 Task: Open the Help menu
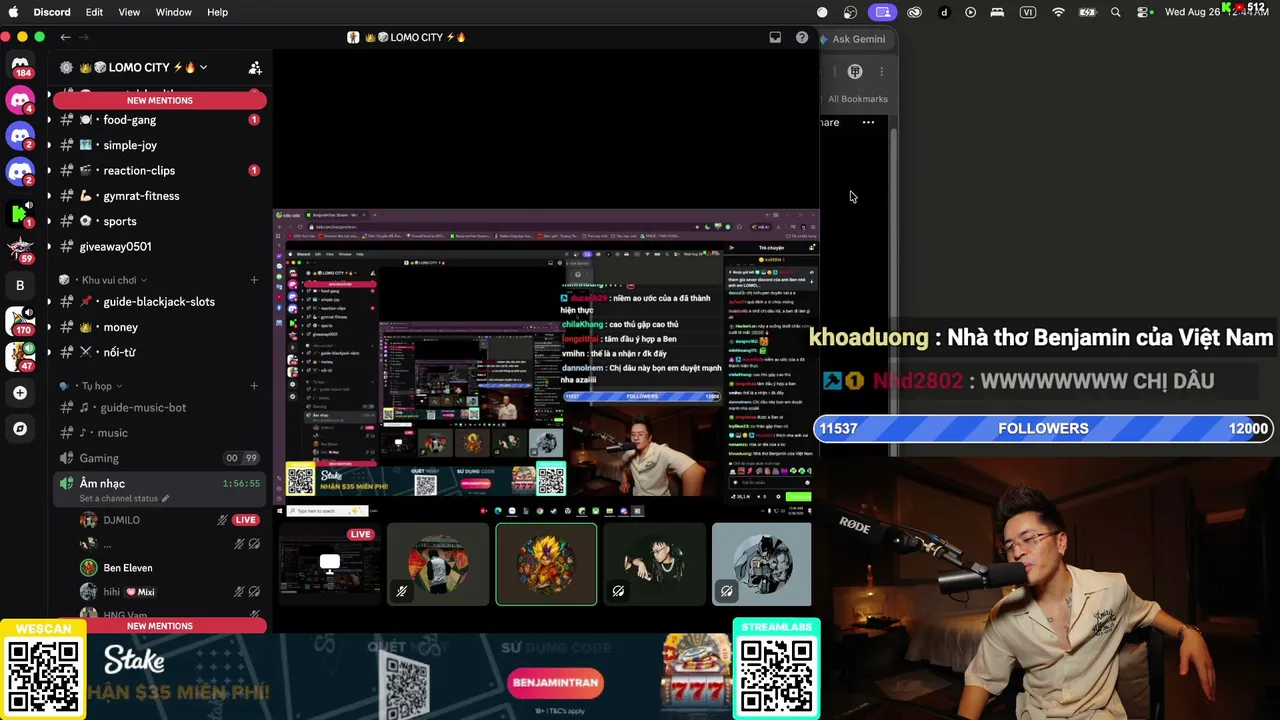pyautogui.click(x=217, y=12)
